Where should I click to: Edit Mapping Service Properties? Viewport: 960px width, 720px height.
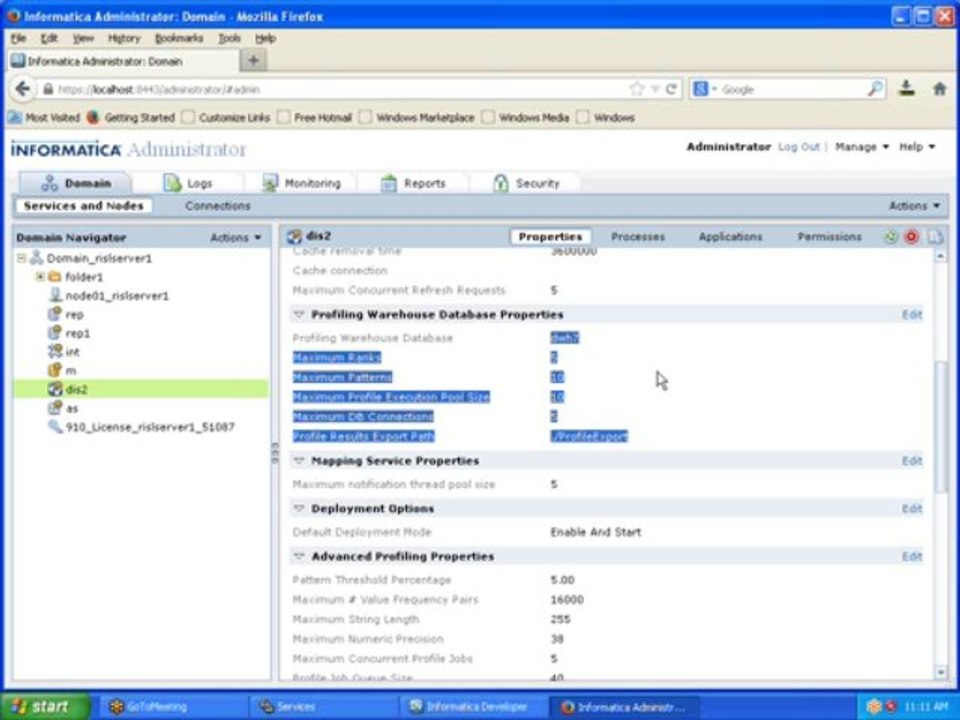912,460
